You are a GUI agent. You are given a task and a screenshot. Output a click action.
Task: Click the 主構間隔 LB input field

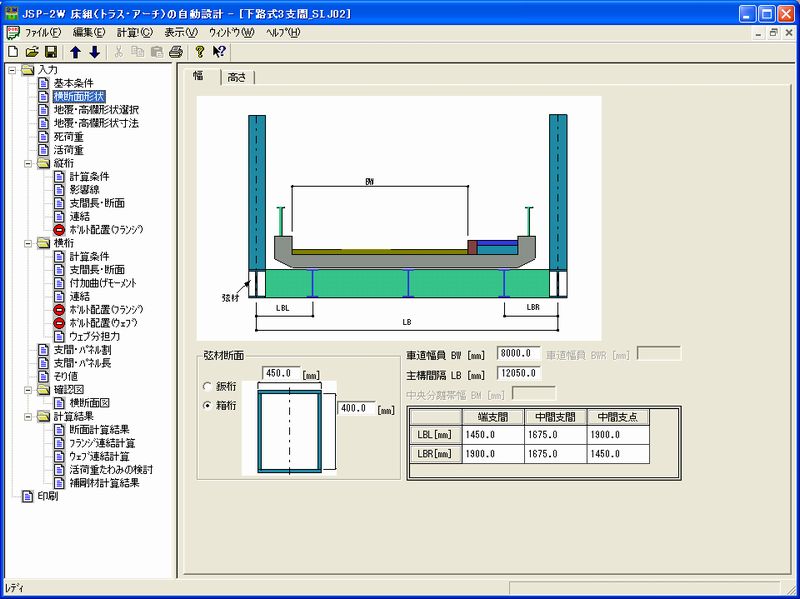click(517, 374)
